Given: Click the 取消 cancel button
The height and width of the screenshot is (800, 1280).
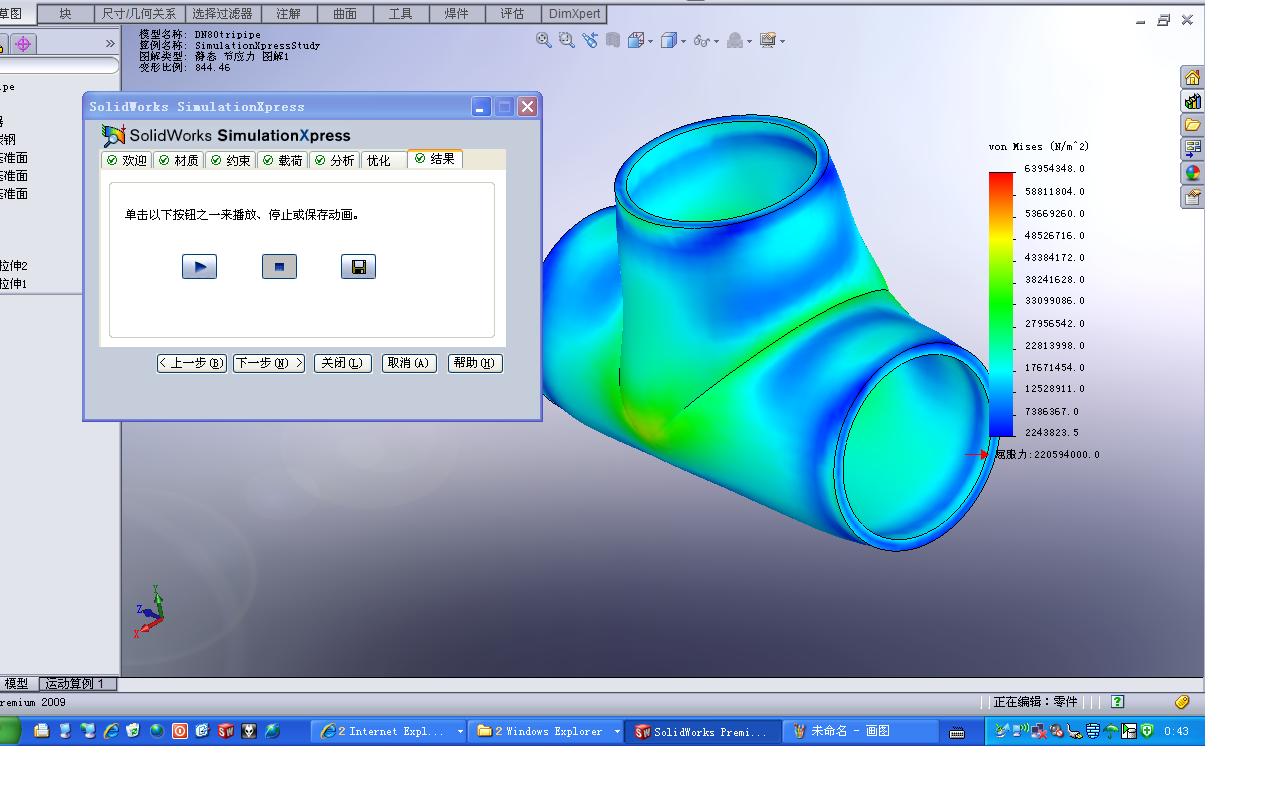Looking at the screenshot, I should (x=410, y=363).
